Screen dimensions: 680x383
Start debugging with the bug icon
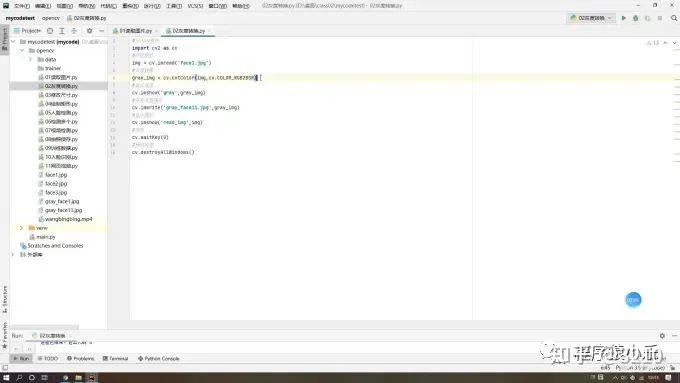point(636,18)
